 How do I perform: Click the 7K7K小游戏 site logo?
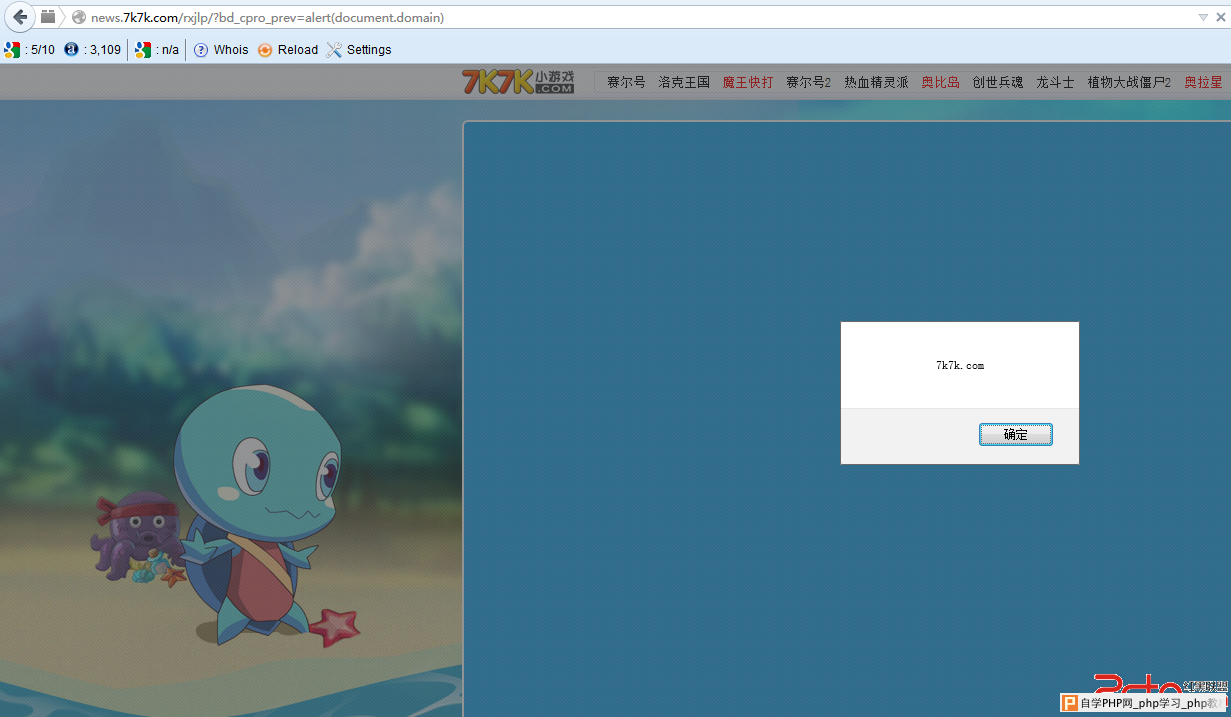click(518, 81)
